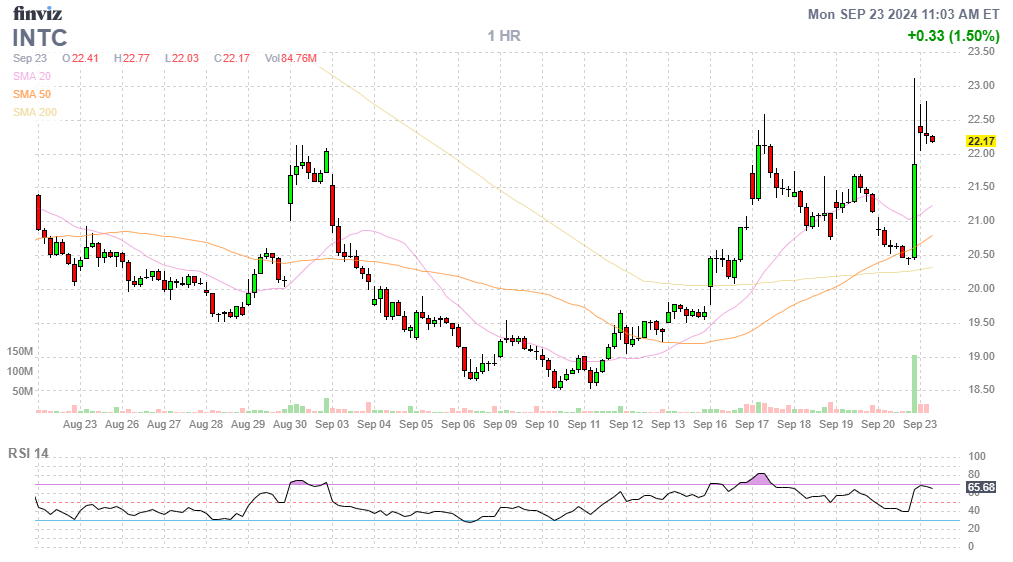1013x562 pixels.
Task: Click the 150M volume axis label
Action: tap(19, 352)
